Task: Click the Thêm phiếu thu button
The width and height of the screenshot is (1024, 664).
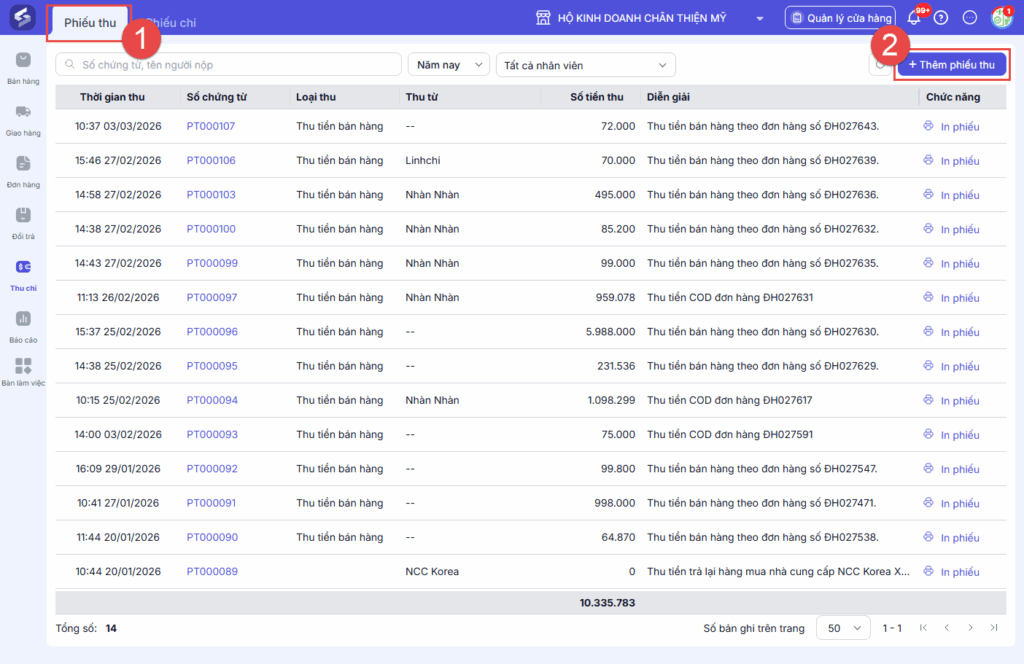Action: pos(951,65)
